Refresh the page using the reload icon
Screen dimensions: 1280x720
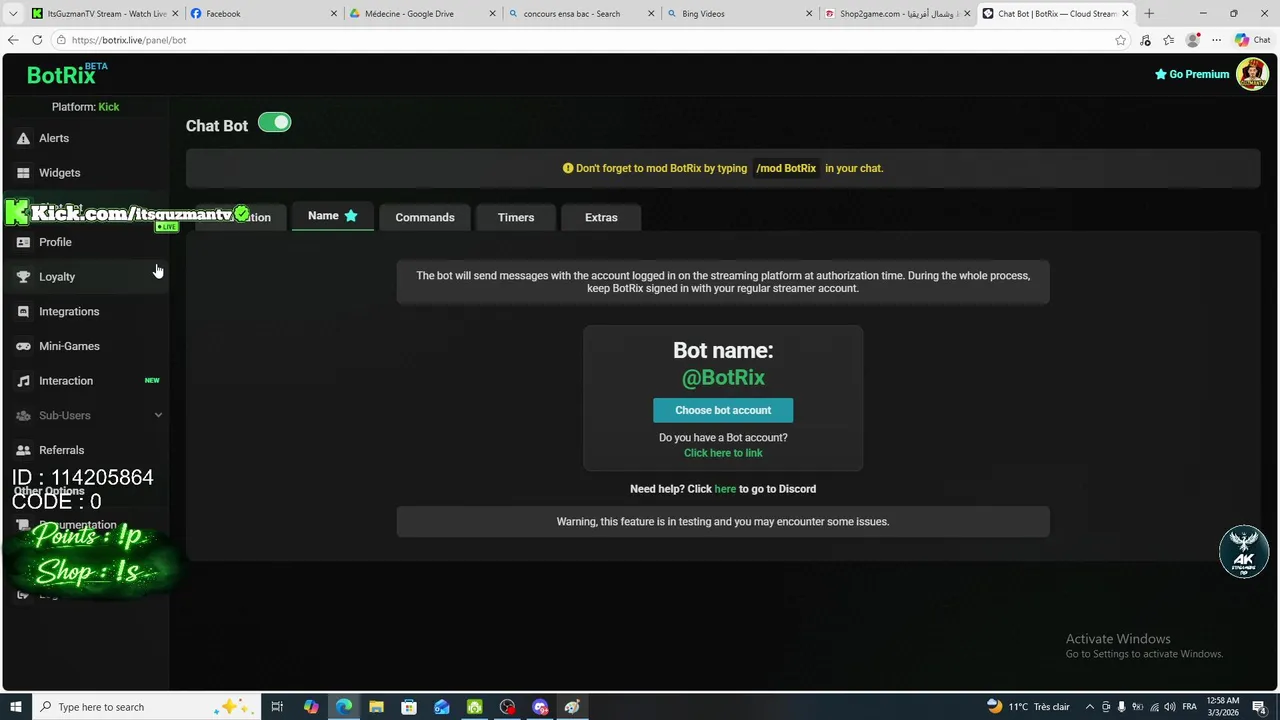click(37, 40)
